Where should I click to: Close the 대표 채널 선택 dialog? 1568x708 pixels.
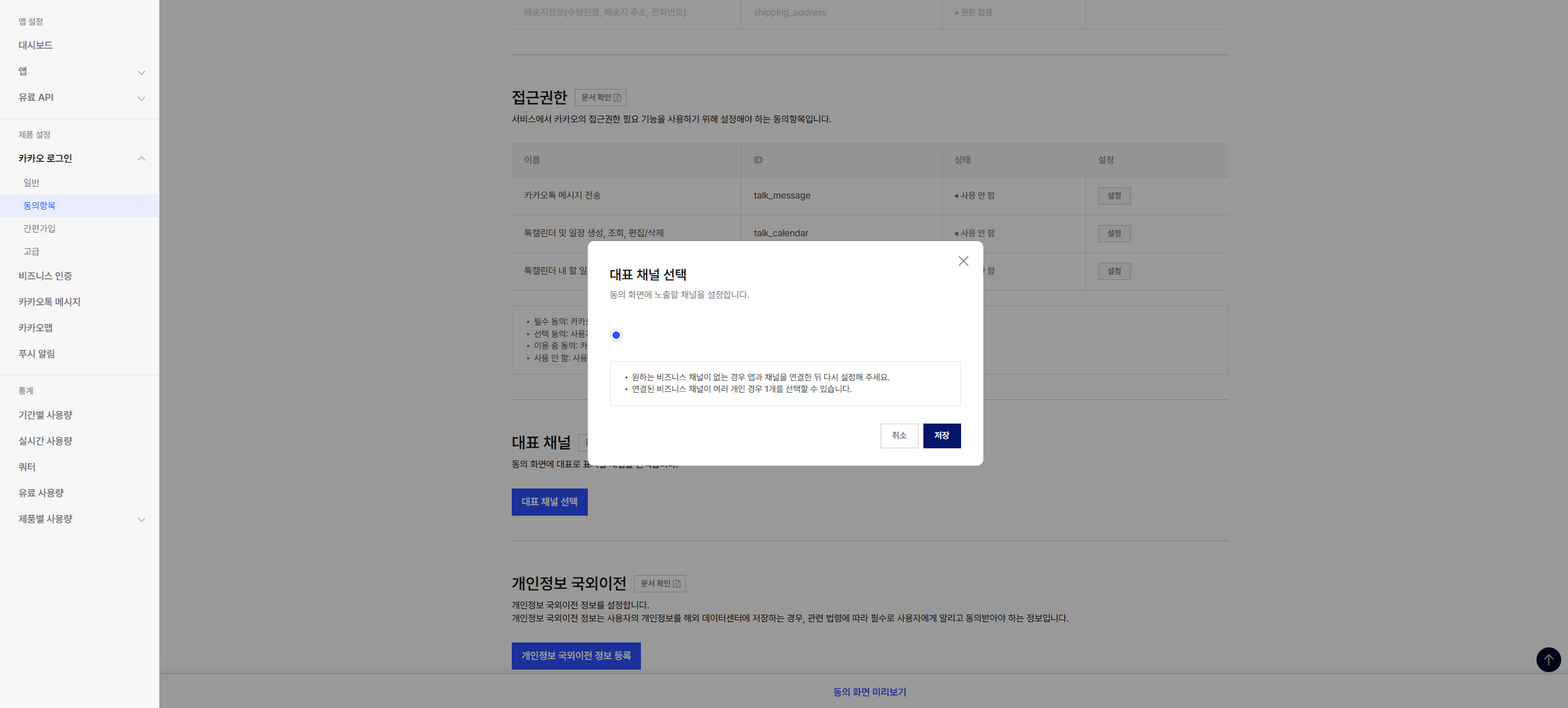(963, 261)
